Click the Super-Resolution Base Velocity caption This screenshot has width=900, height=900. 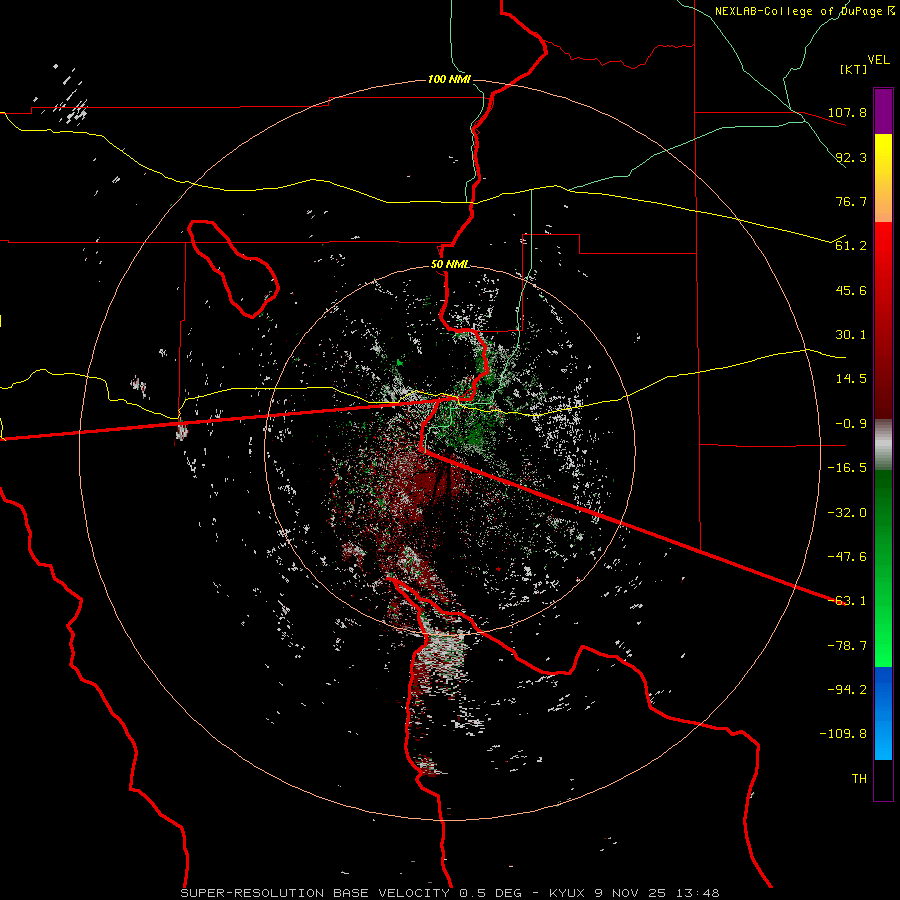point(449,893)
